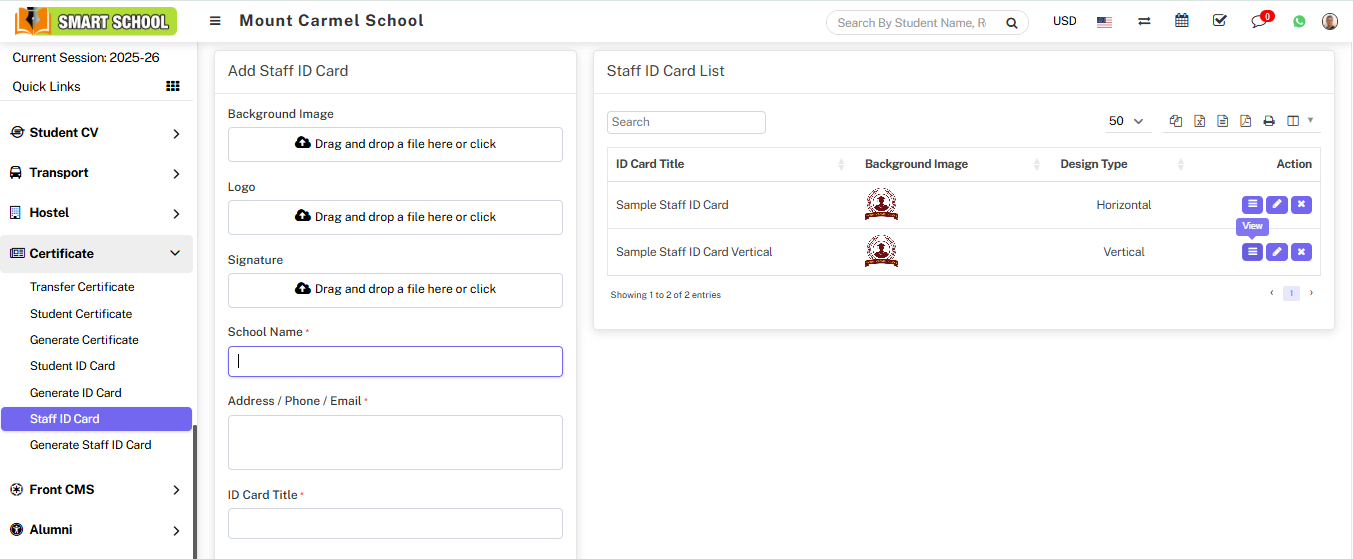Go to Student ID Card menu item

pyautogui.click(x=72, y=366)
